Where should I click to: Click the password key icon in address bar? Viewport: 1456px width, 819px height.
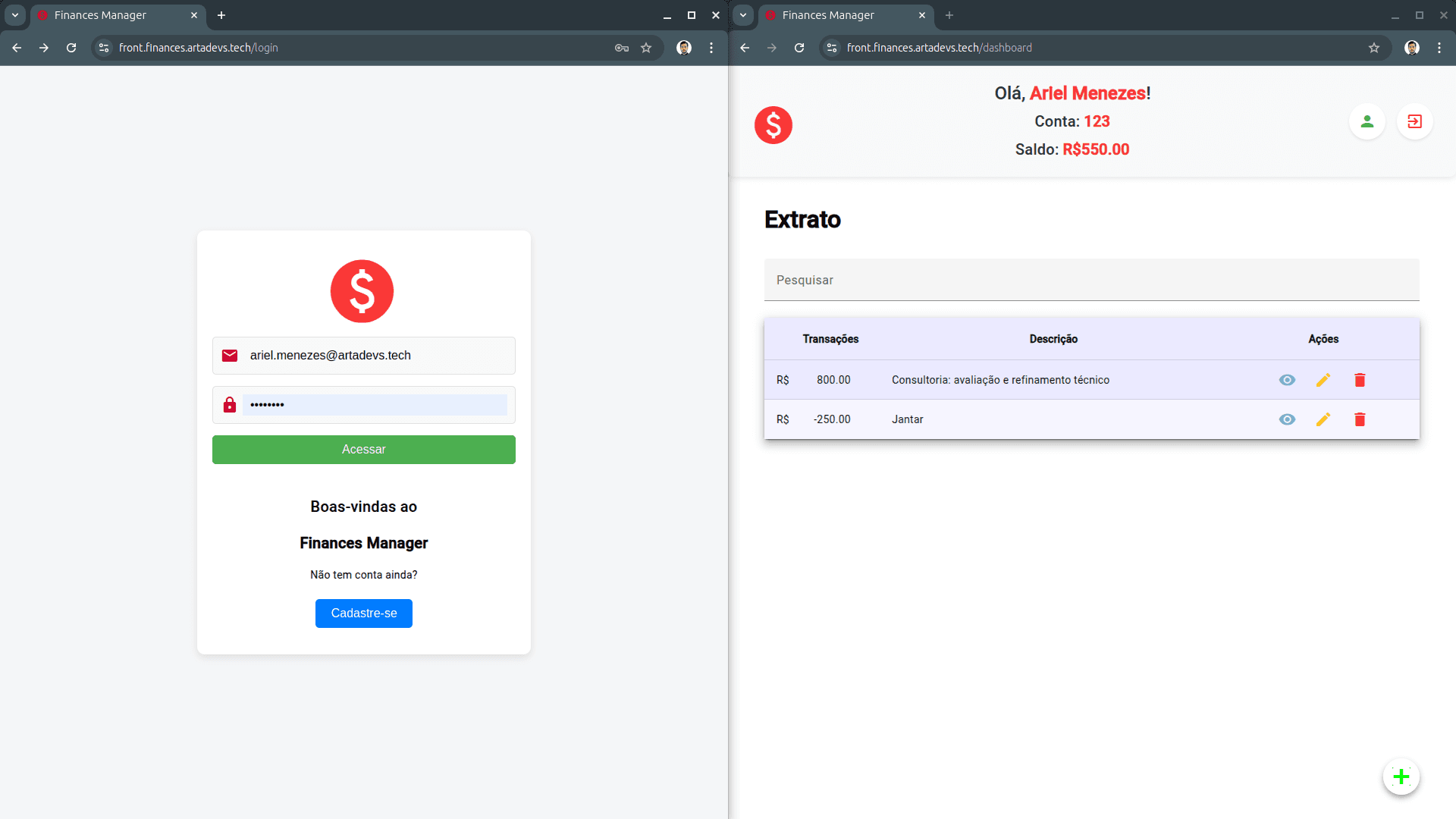622,48
